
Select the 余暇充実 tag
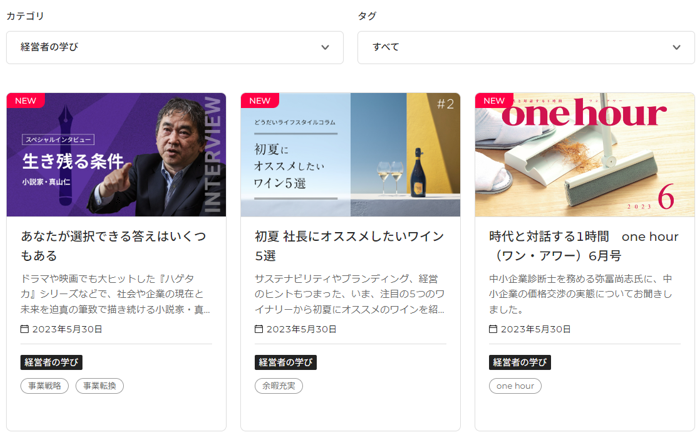click(x=279, y=386)
